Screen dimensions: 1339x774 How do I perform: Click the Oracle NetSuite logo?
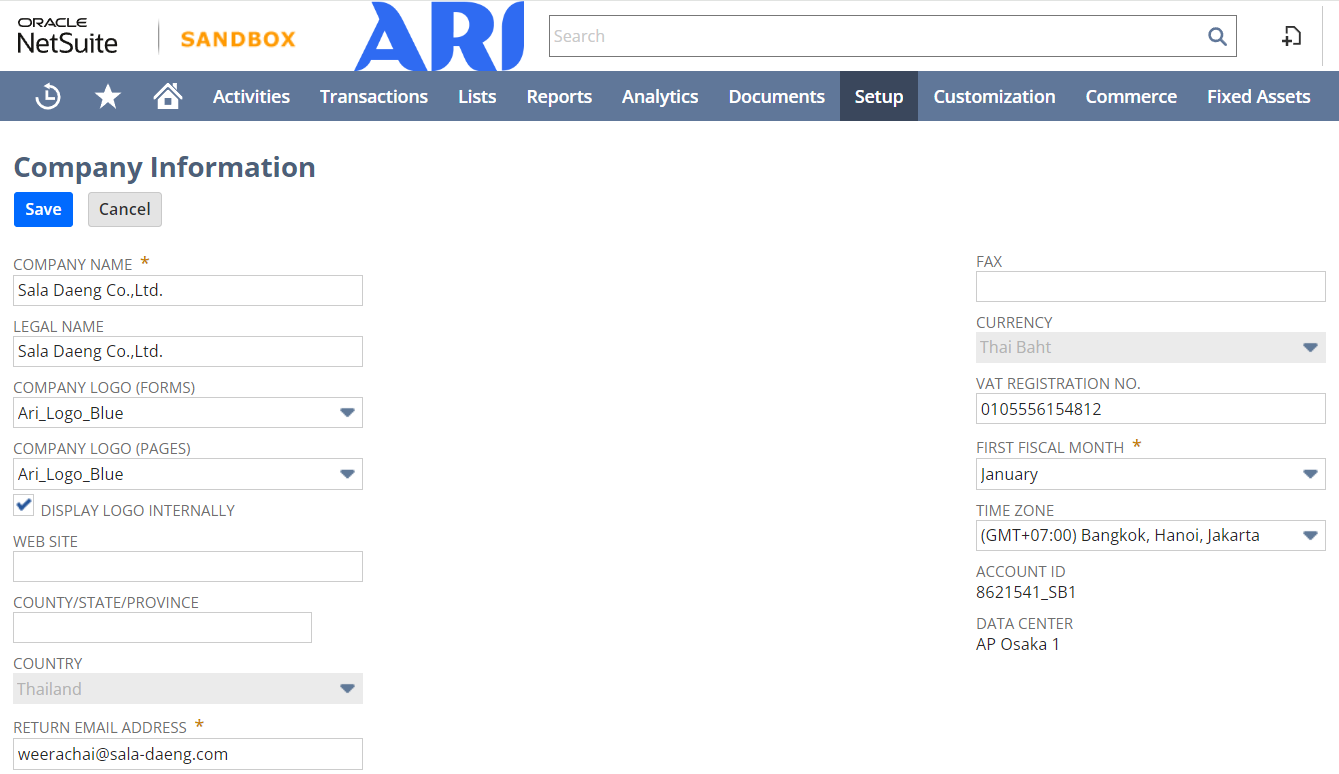67,36
